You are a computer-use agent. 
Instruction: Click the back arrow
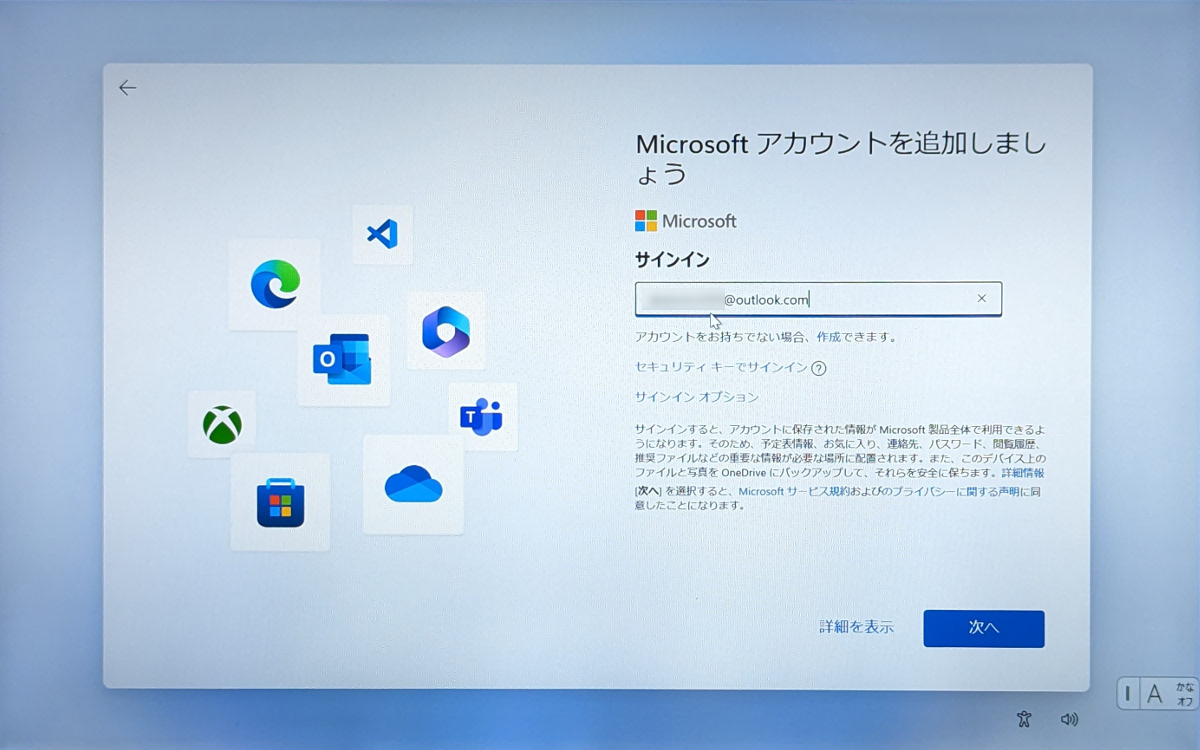tap(128, 87)
